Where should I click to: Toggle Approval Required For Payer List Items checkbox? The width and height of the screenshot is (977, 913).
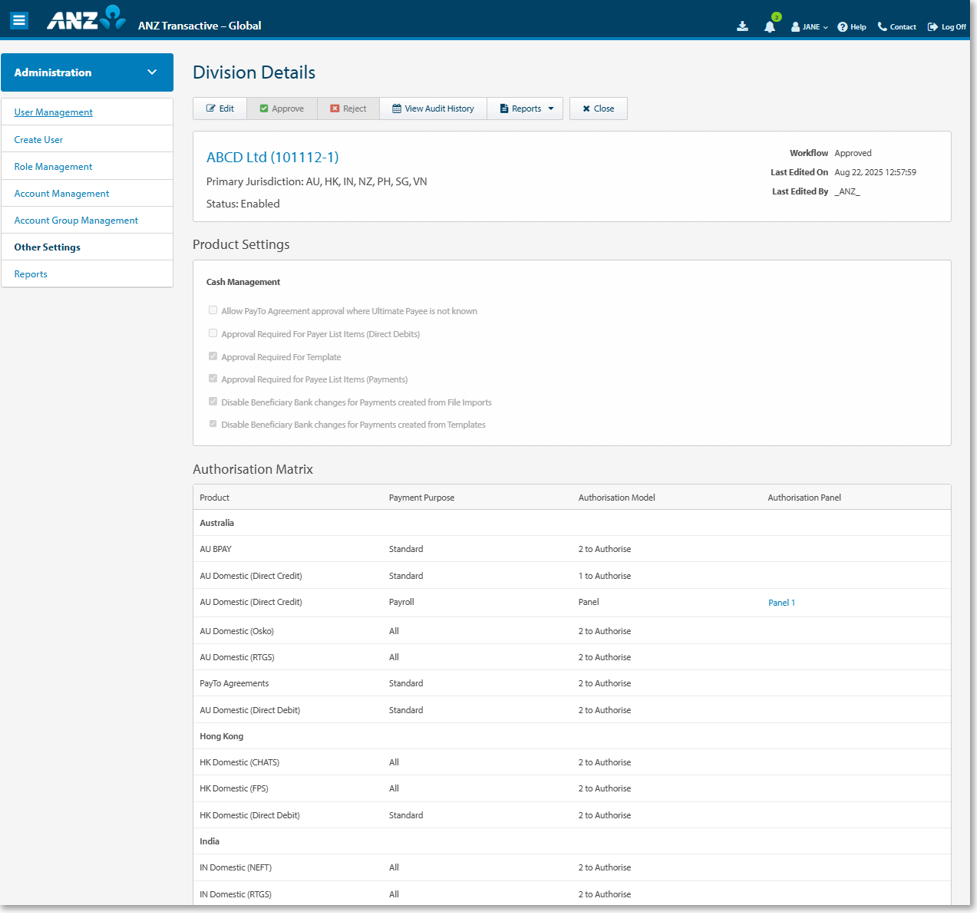coord(213,333)
